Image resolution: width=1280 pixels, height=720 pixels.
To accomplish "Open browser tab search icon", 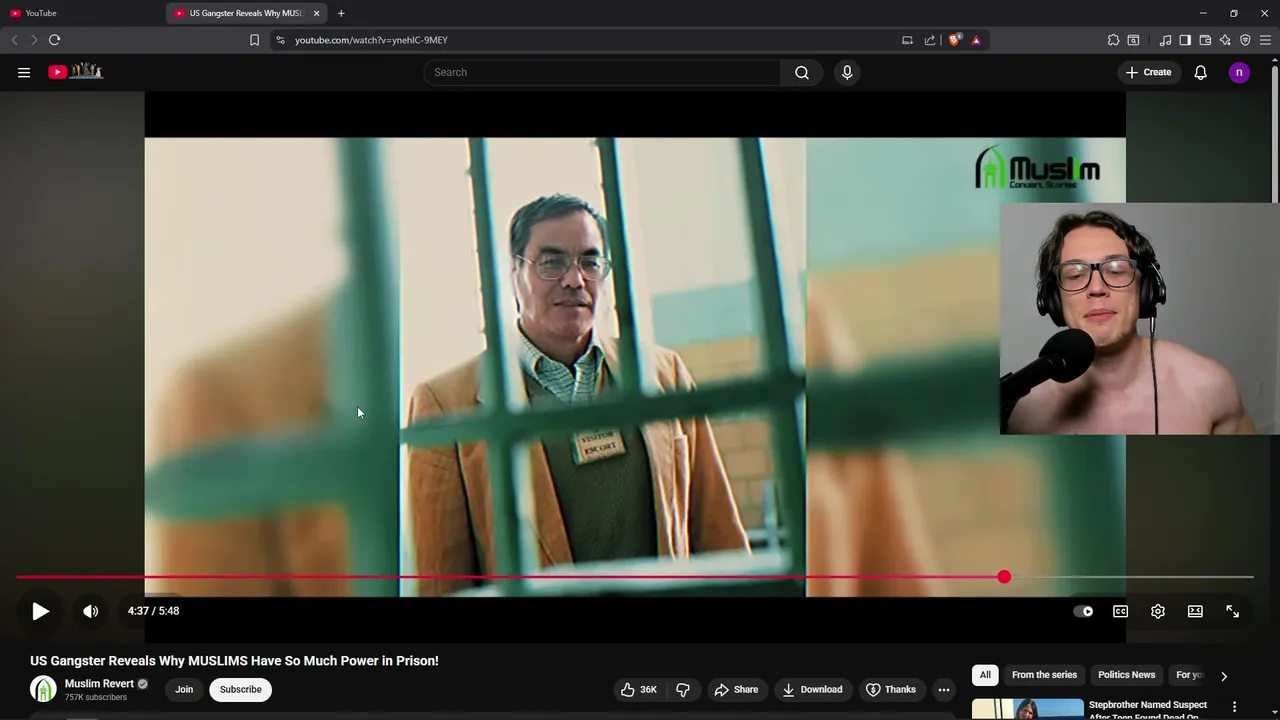I will coord(1133,40).
